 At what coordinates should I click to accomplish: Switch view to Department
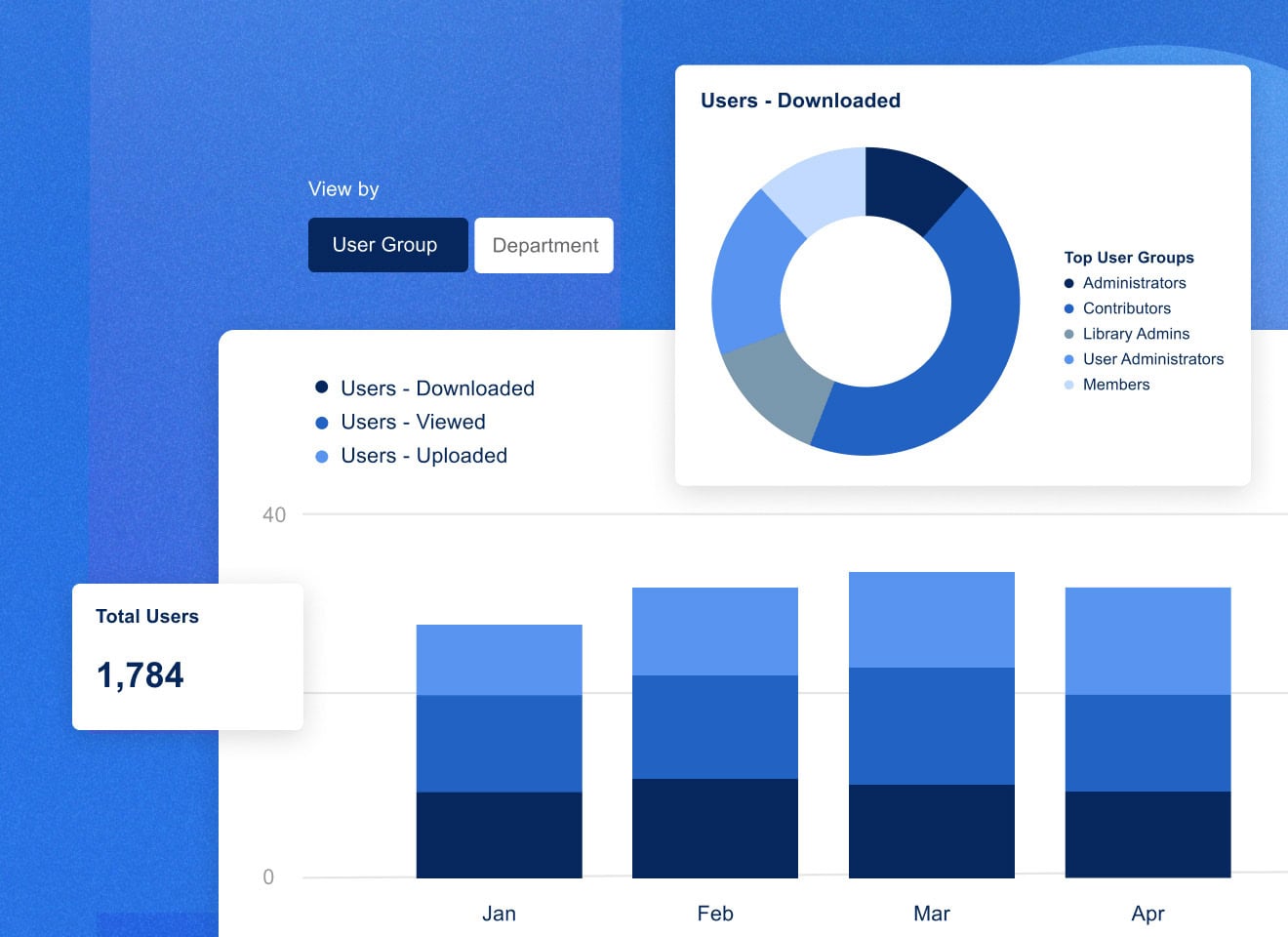coord(543,245)
